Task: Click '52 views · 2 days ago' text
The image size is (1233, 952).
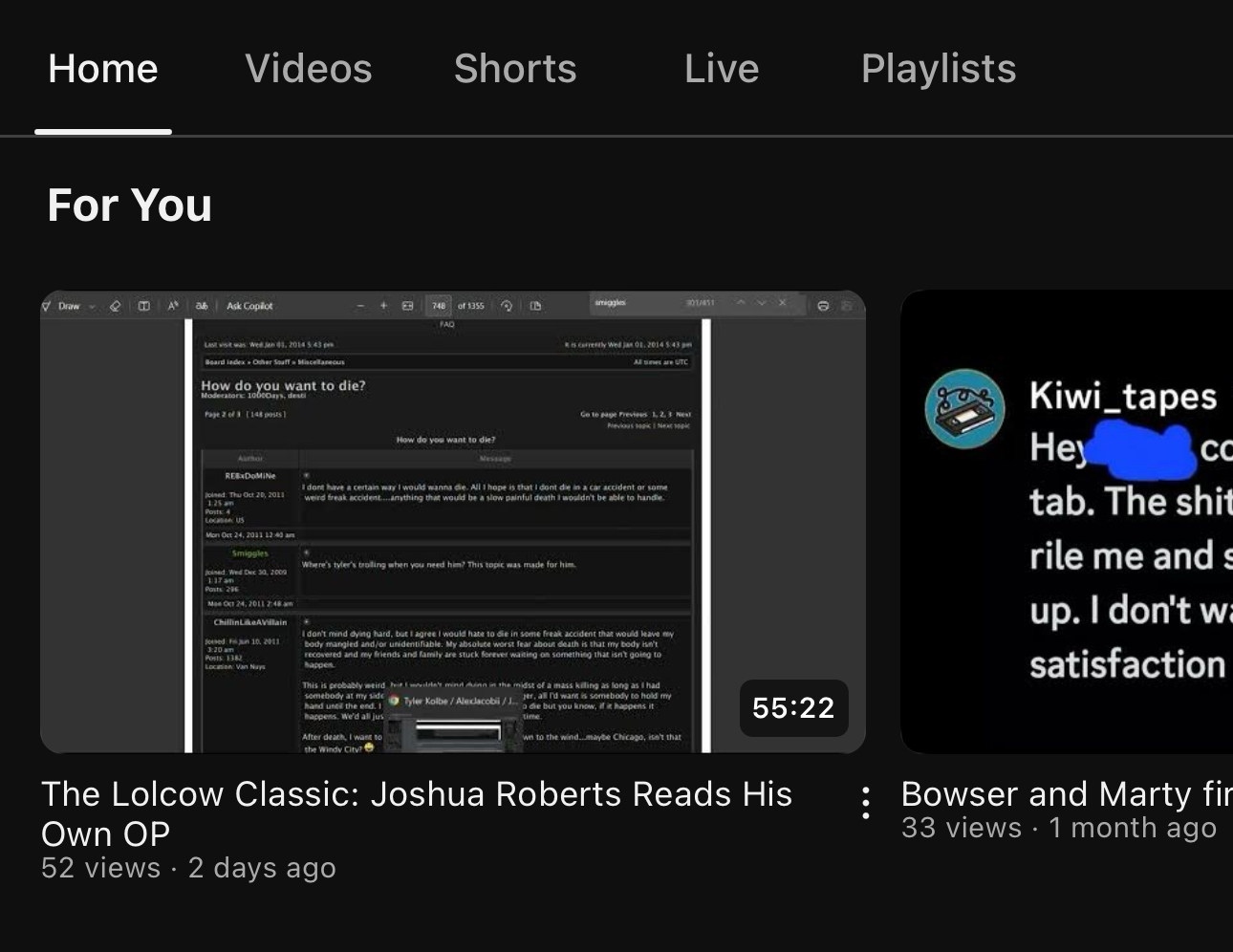Action: point(188,868)
